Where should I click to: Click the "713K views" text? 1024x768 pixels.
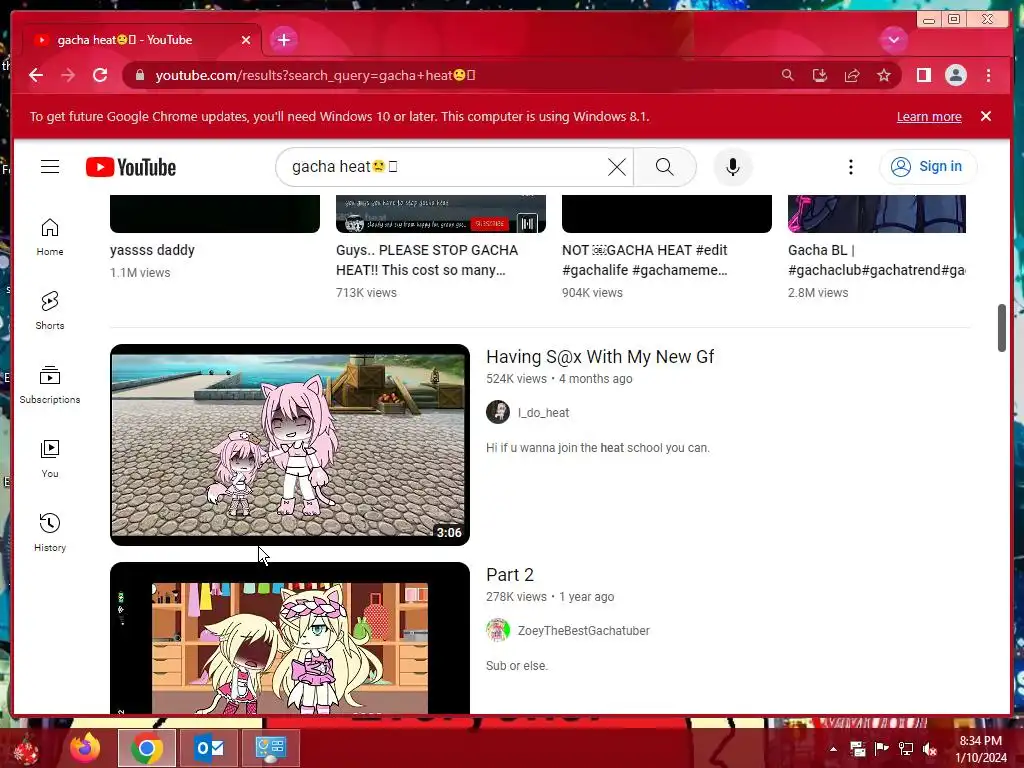[x=366, y=293]
